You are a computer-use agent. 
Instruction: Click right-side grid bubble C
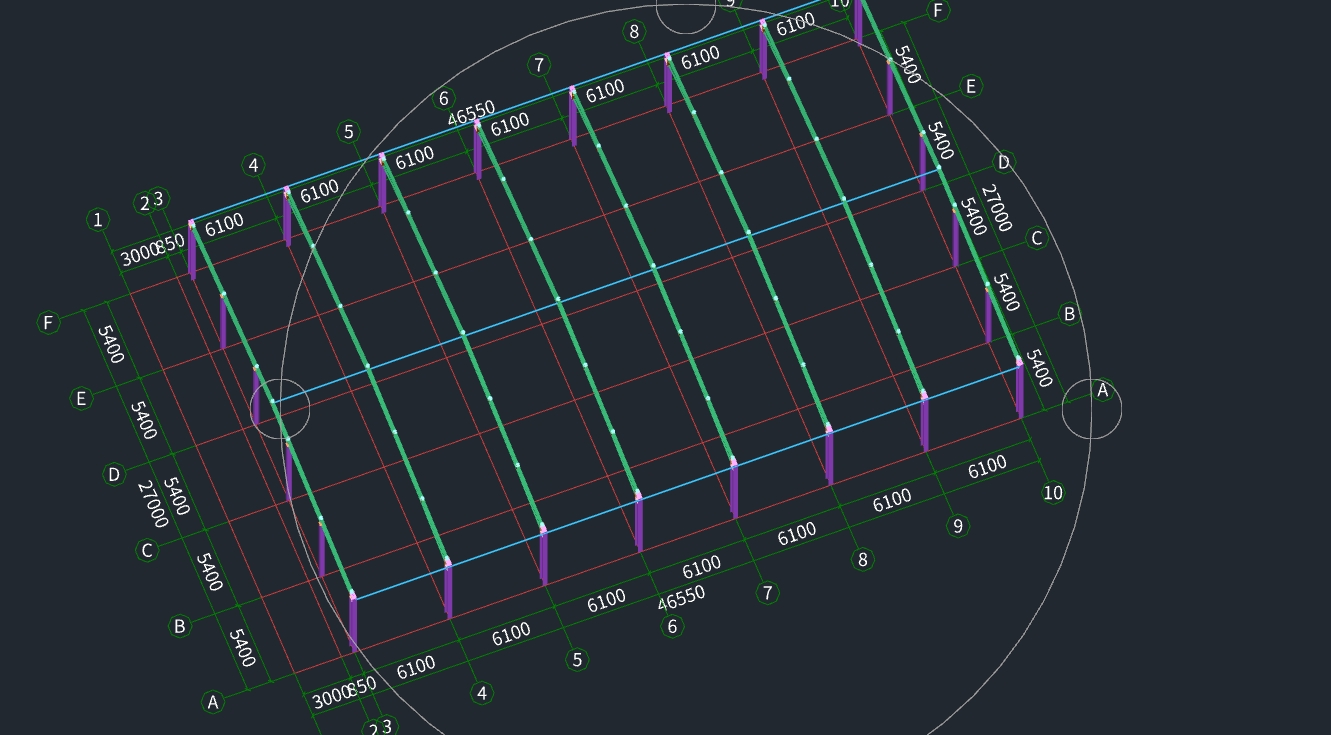[x=1037, y=238]
